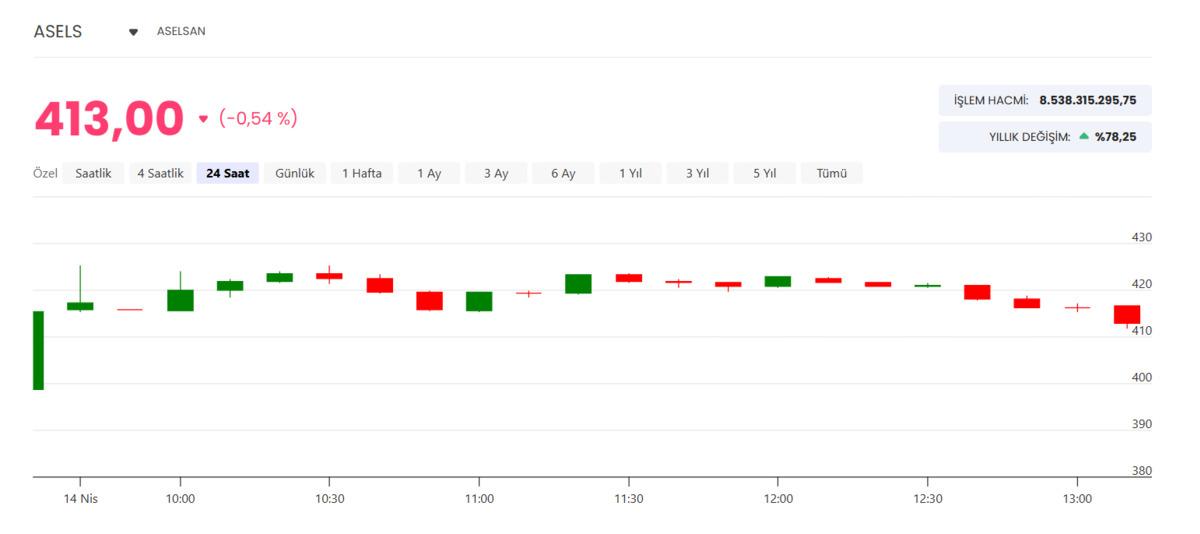
Task: Click the last red candle after 13:00
Action: (1126, 314)
